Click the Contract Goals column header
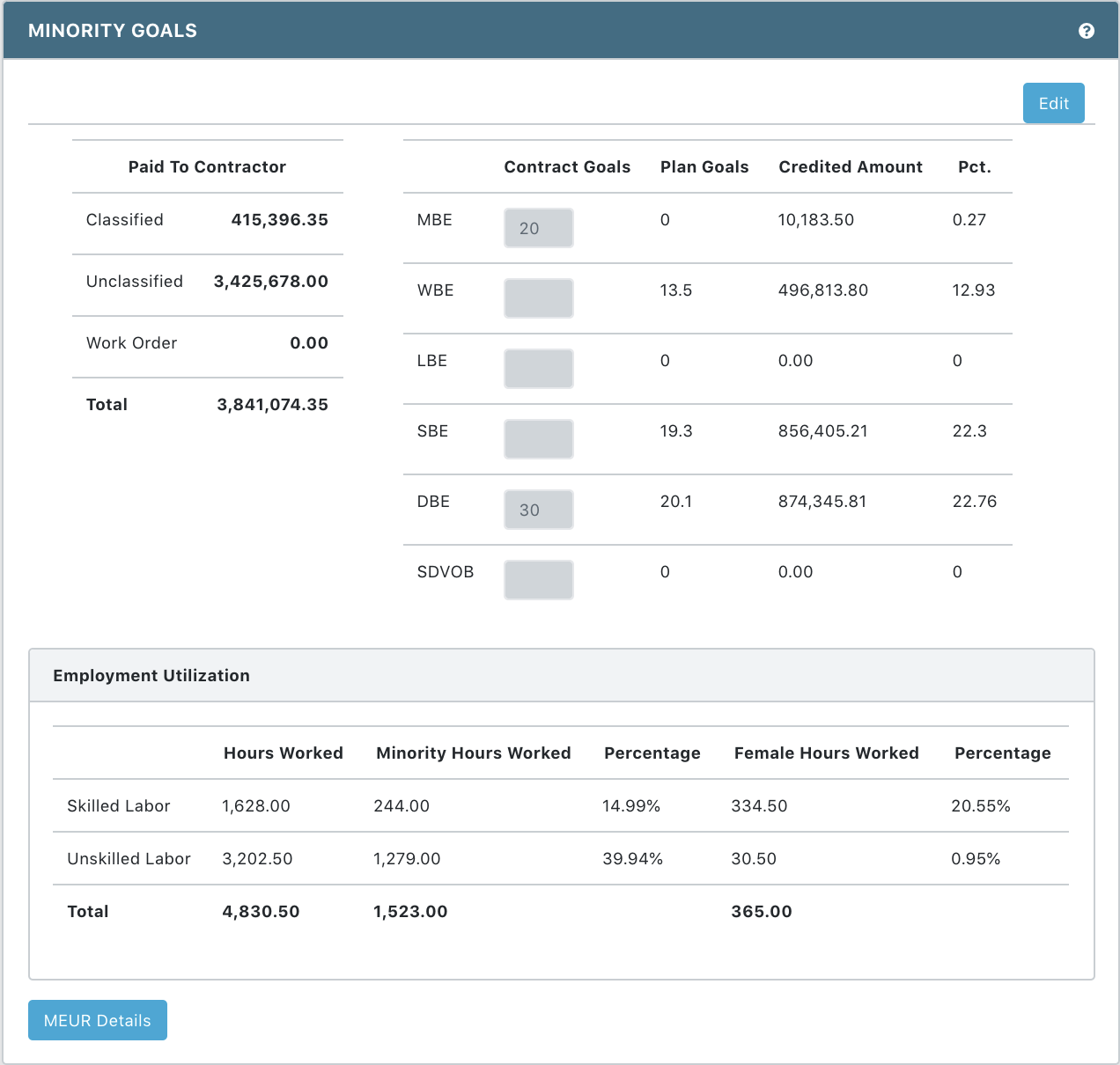1120x1065 pixels. pos(567,167)
